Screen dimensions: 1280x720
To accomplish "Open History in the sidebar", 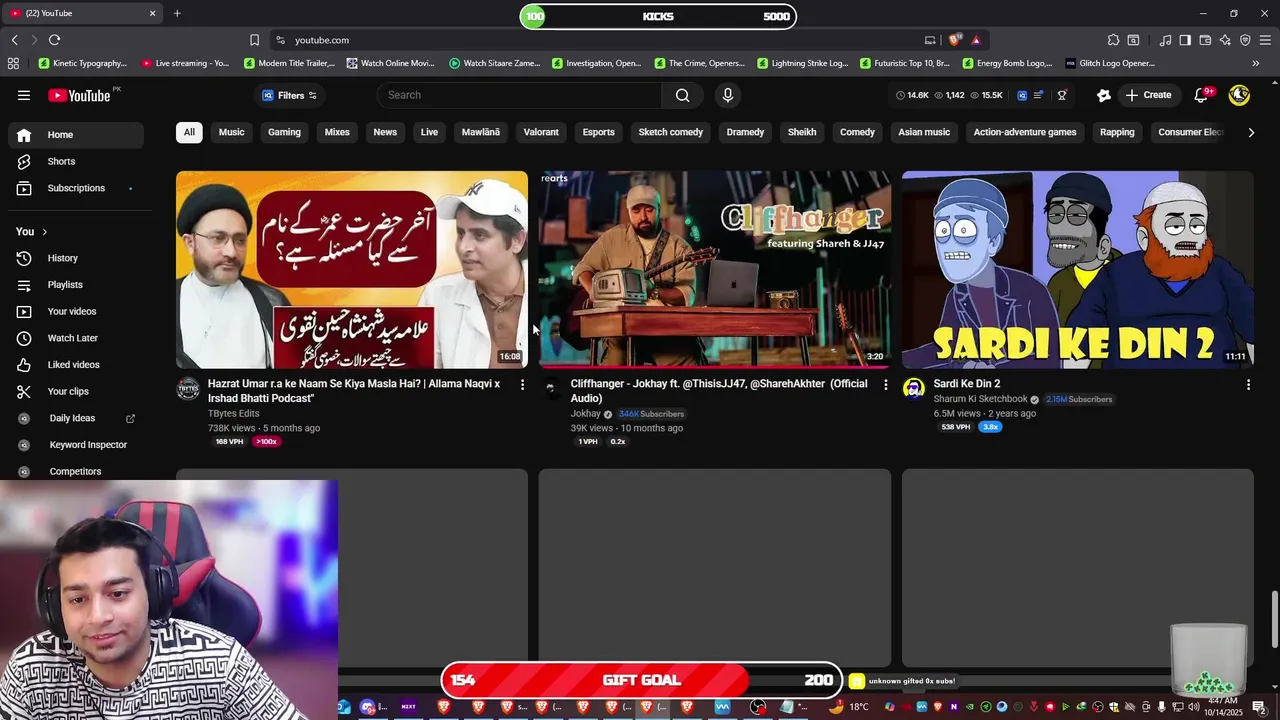I will point(76,258).
